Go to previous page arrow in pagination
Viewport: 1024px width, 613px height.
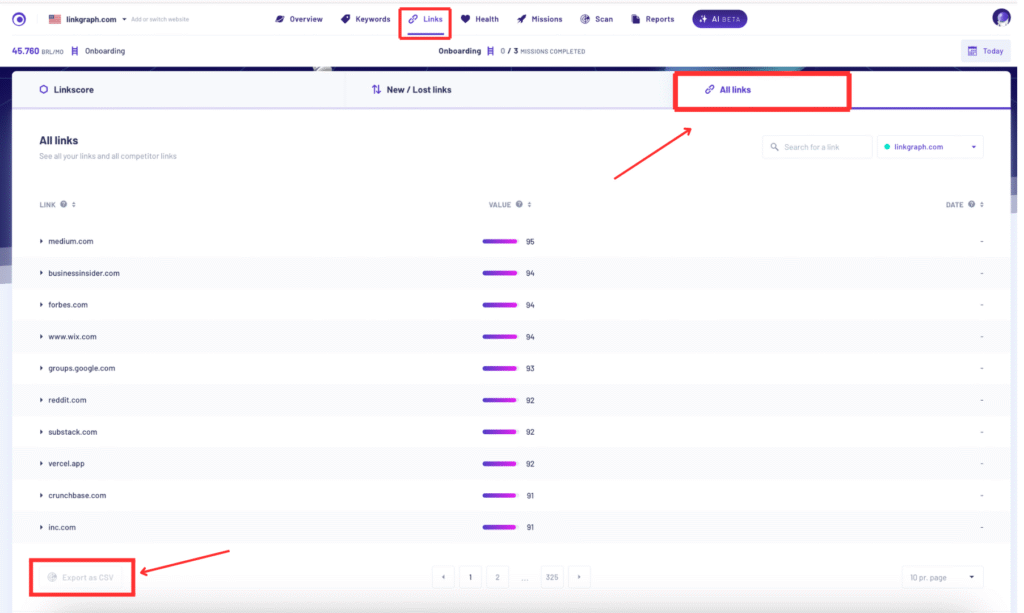coord(443,577)
